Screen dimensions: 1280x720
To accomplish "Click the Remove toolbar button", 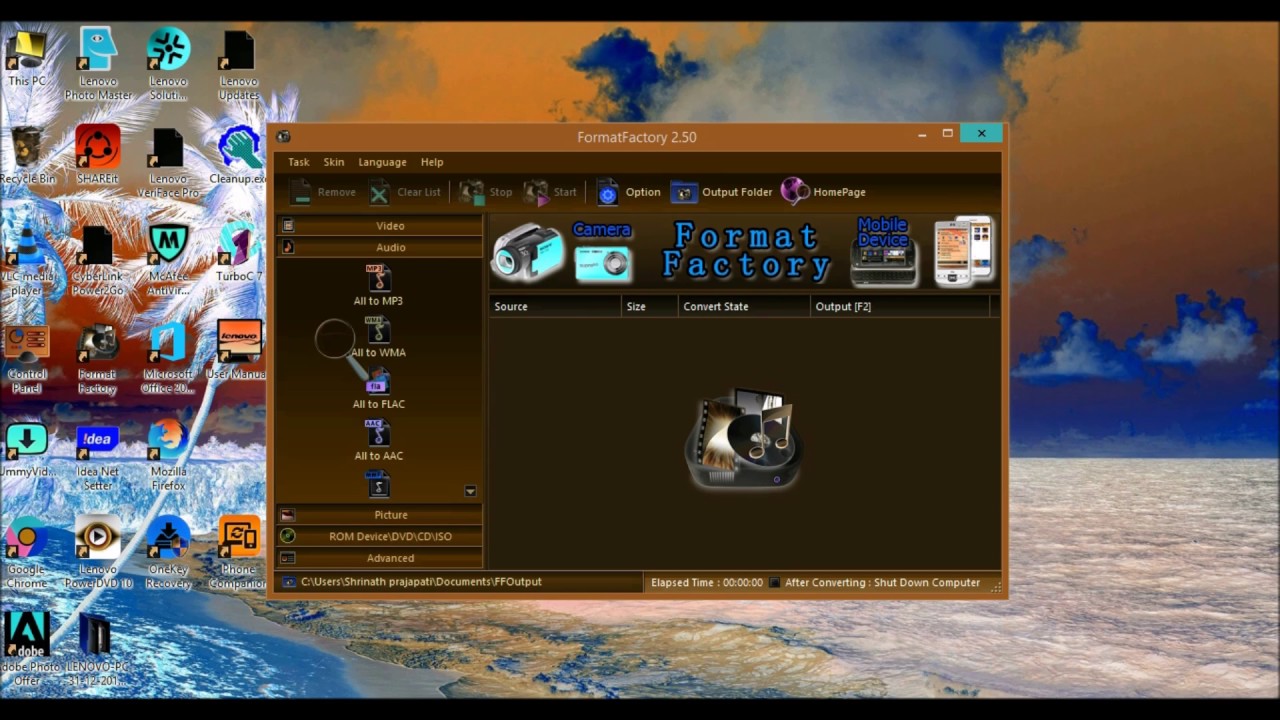I will [x=323, y=192].
